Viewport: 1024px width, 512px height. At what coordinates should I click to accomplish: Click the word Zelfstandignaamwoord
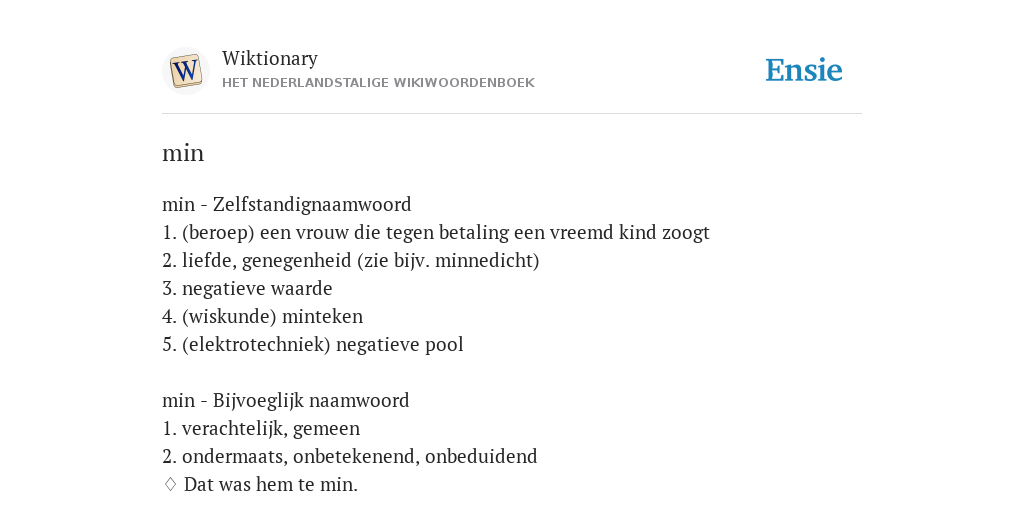[x=312, y=204]
